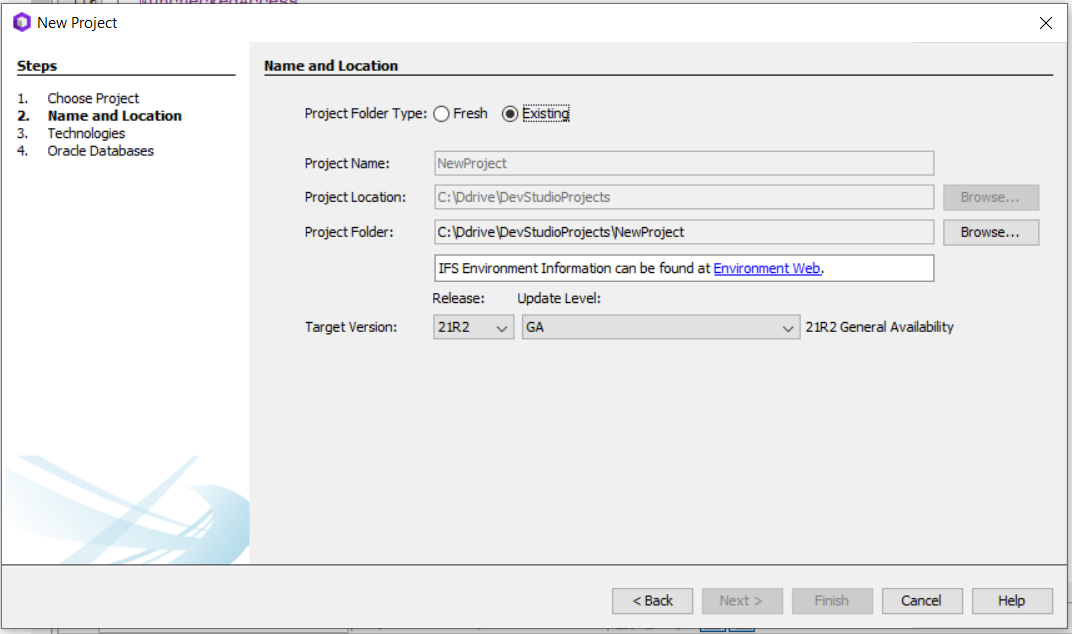Viewport: 1072px width, 634px height.
Task: Click the Project Folder path field
Action: [x=684, y=232]
